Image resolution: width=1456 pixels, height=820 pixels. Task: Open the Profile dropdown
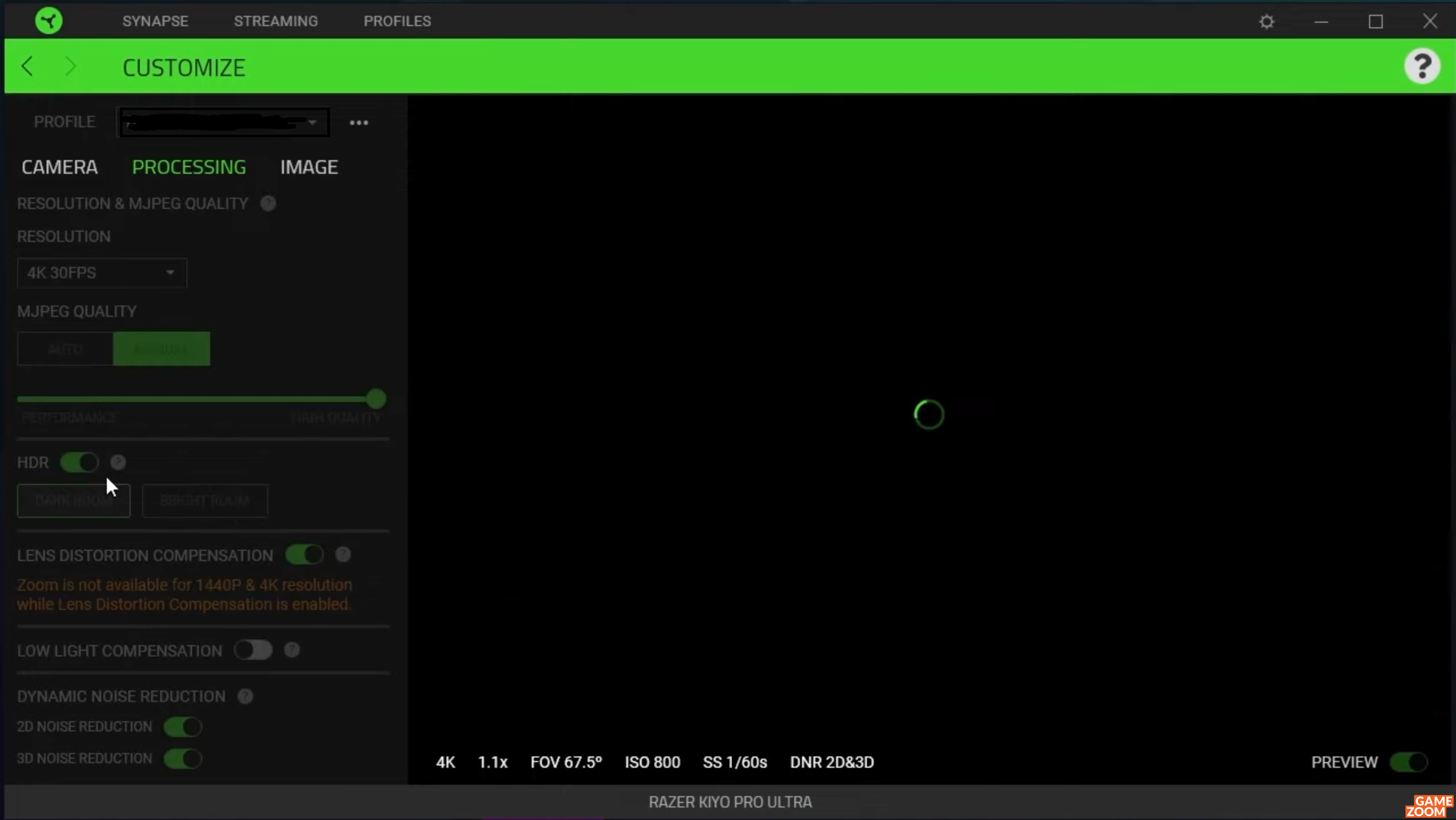(223, 122)
